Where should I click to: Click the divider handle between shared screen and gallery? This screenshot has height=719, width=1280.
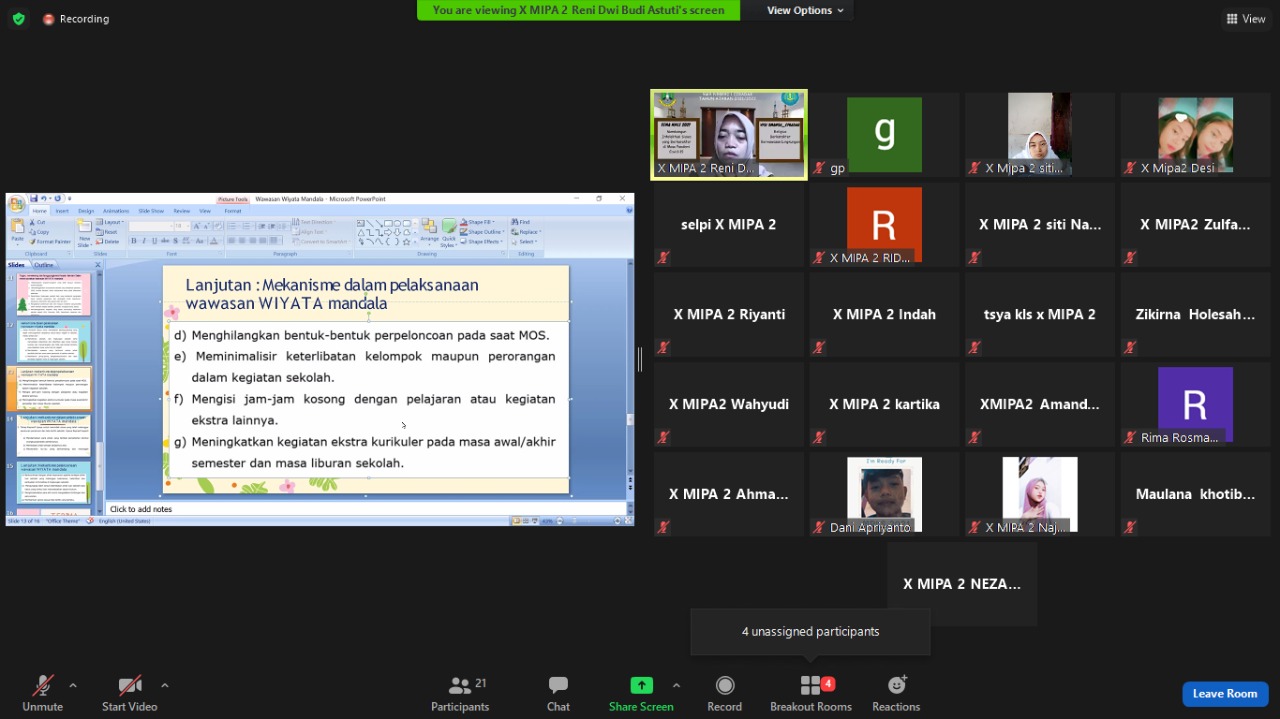click(x=640, y=359)
